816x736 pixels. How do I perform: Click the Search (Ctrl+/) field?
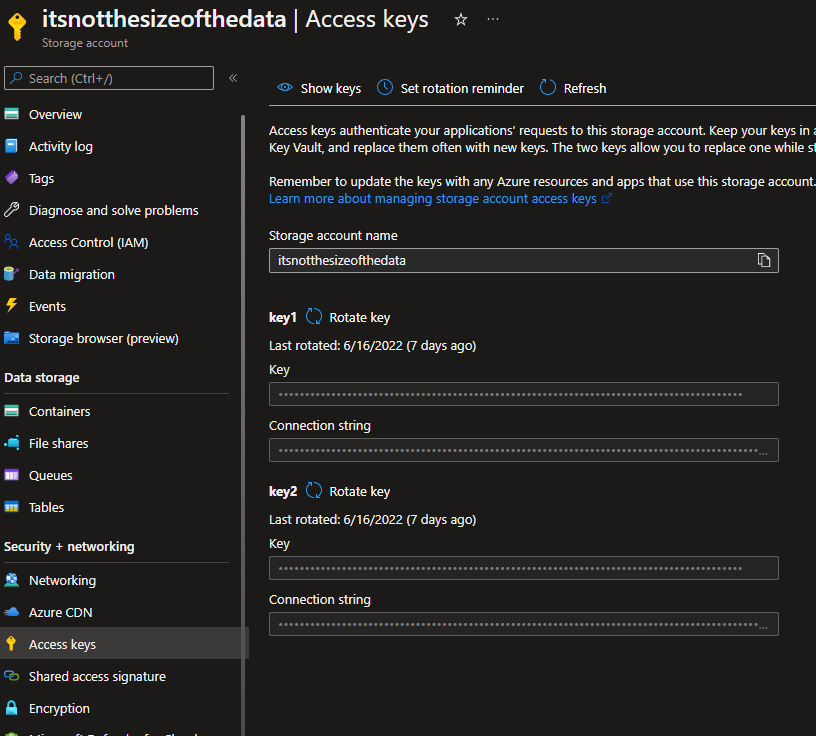110,78
